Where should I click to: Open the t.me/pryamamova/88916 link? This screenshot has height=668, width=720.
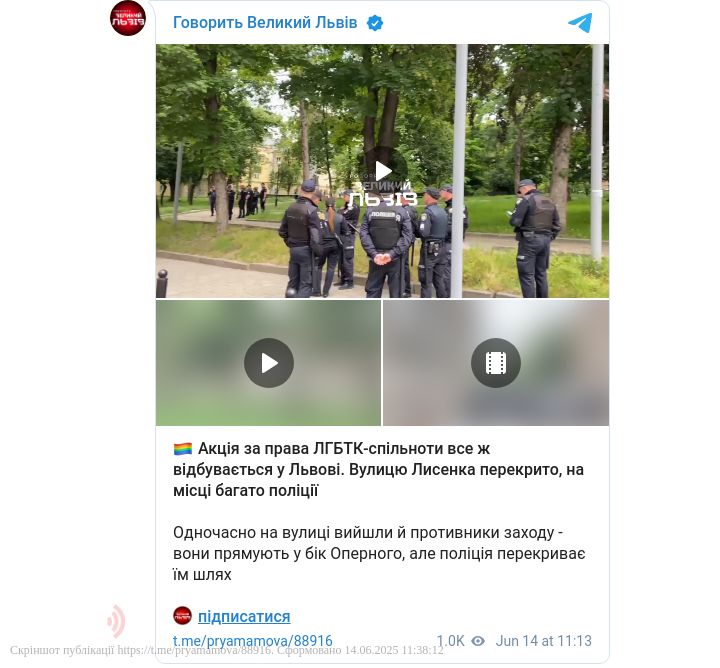click(253, 641)
